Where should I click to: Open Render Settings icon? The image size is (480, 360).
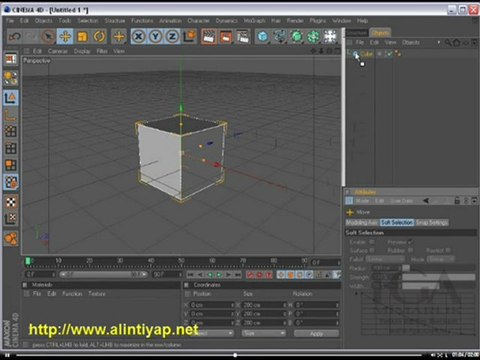tap(243, 36)
